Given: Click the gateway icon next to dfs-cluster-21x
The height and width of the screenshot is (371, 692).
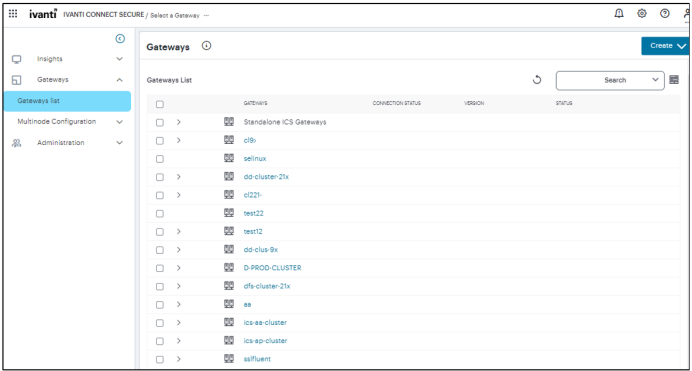Looking at the screenshot, I should [x=229, y=286].
